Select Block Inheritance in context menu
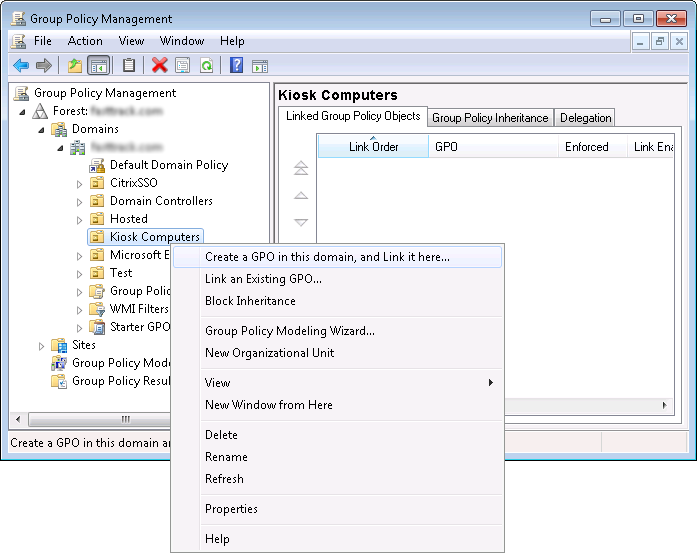697x553 pixels. point(337,301)
